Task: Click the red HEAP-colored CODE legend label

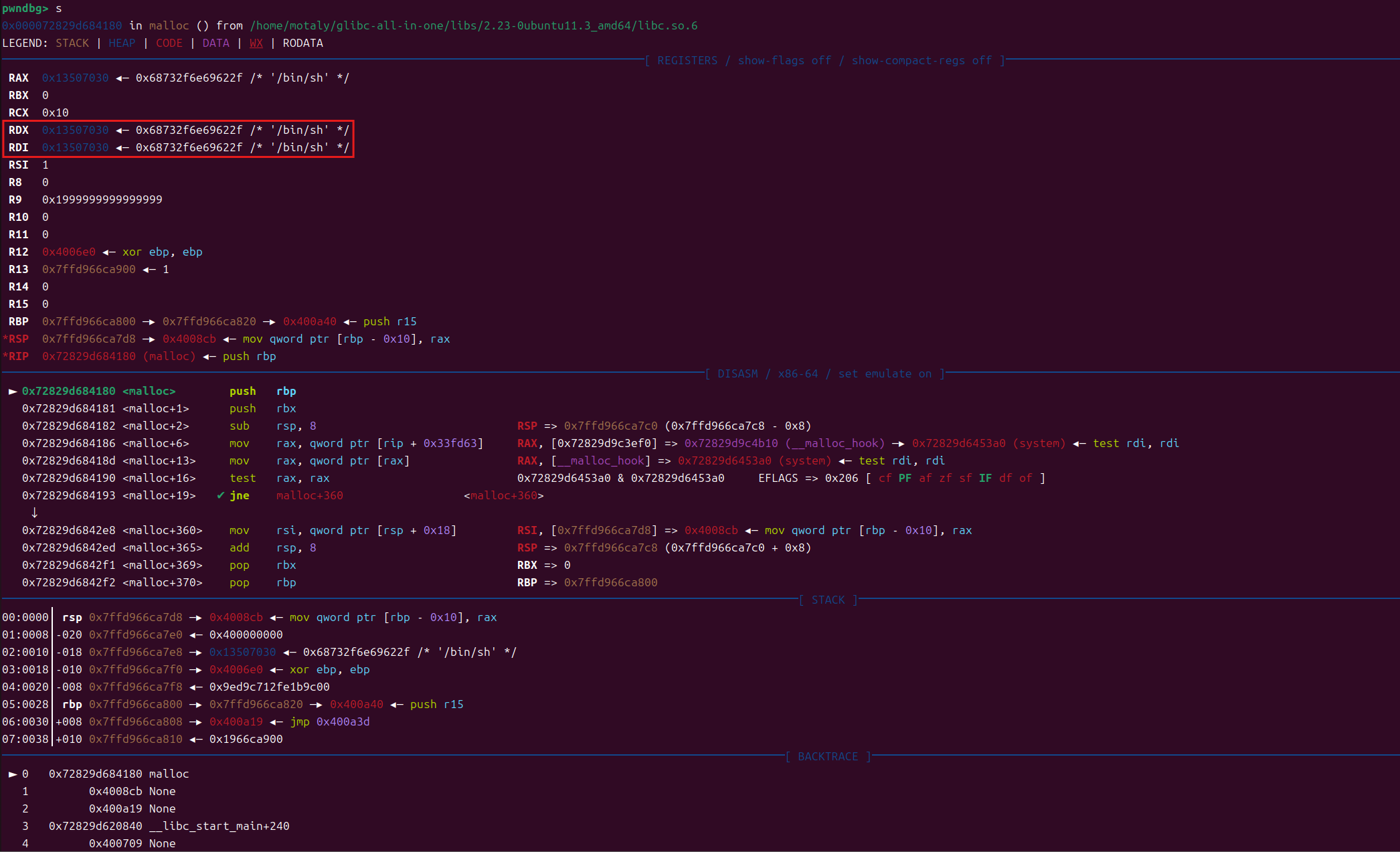Action: [x=169, y=44]
